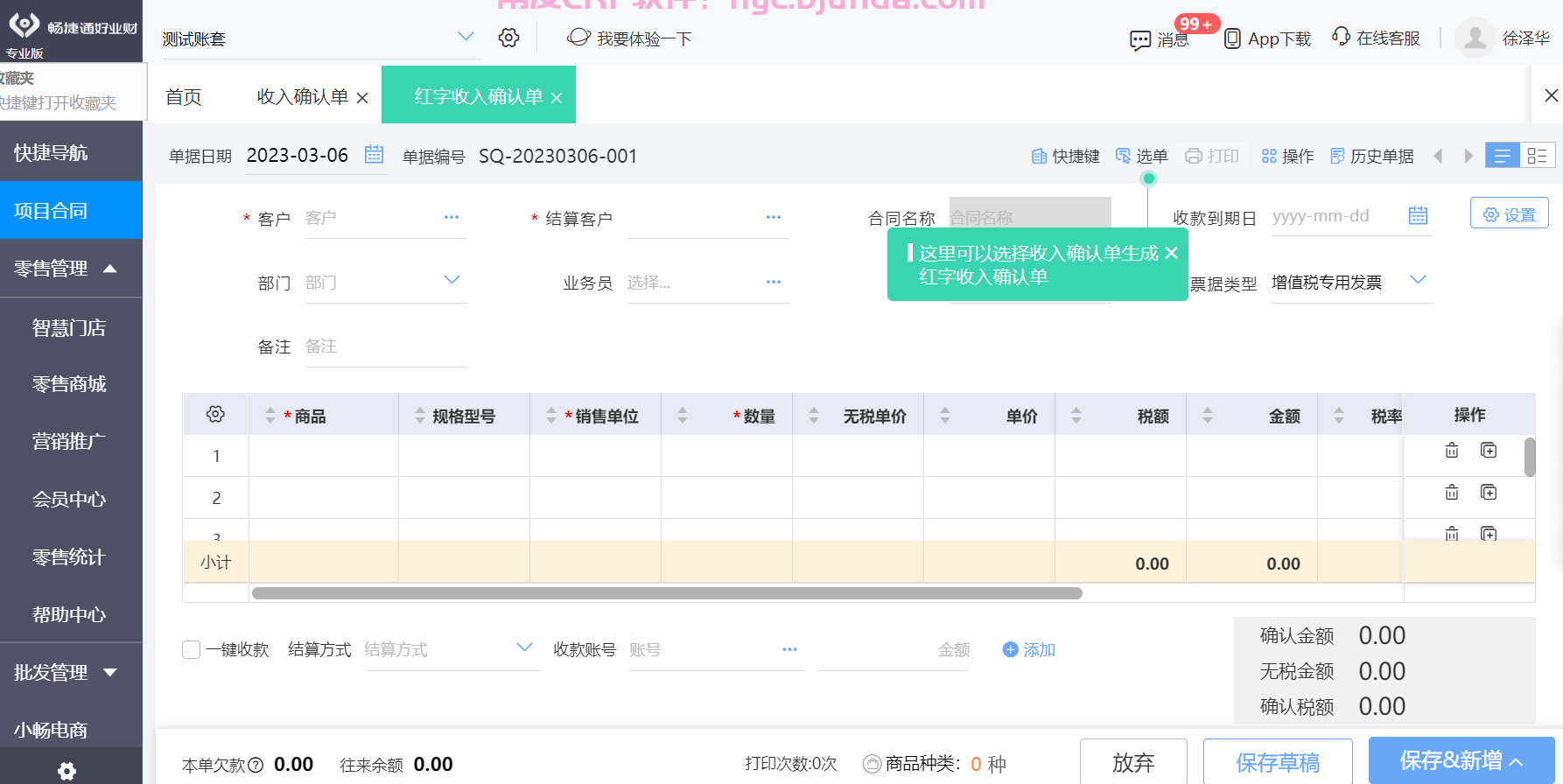
Task: Close the green tooltip hint
Action: coord(1172,253)
